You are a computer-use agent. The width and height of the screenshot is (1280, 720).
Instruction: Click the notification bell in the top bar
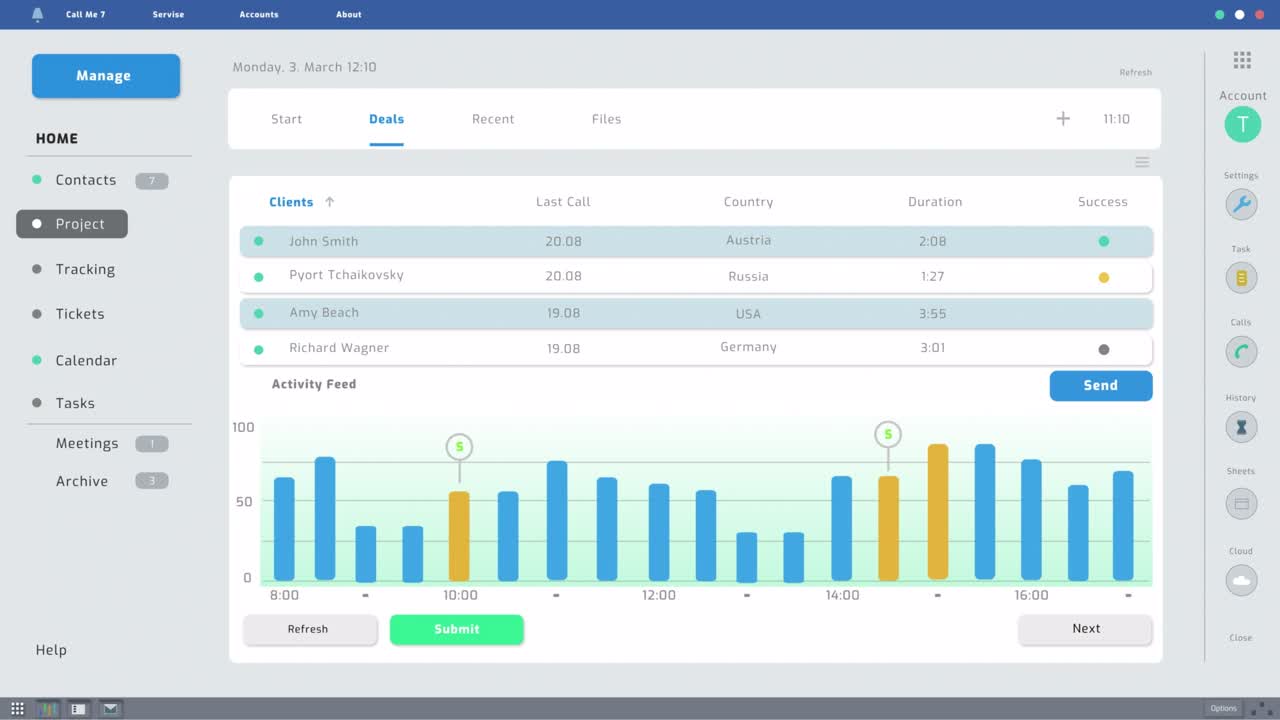(38, 14)
